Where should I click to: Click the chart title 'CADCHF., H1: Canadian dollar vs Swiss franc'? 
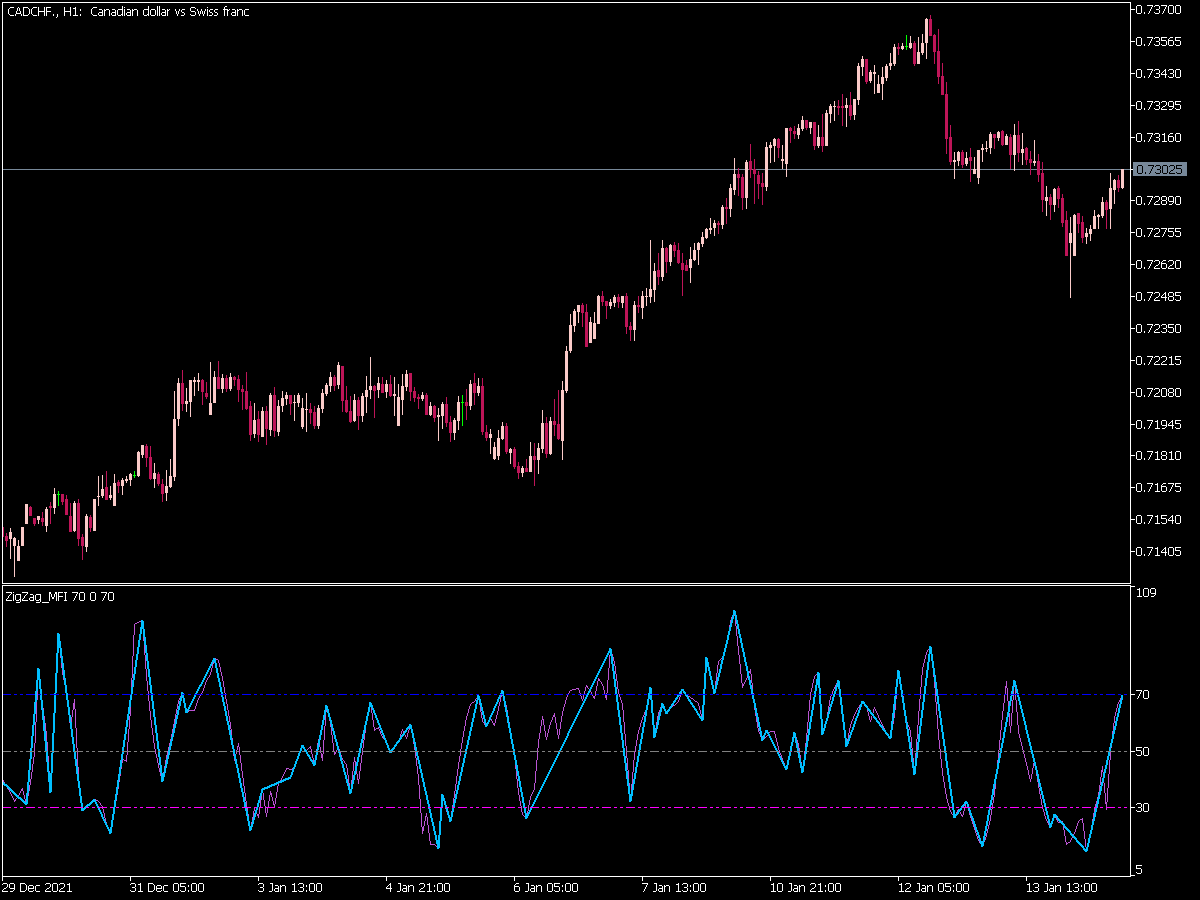pyautogui.click(x=128, y=12)
